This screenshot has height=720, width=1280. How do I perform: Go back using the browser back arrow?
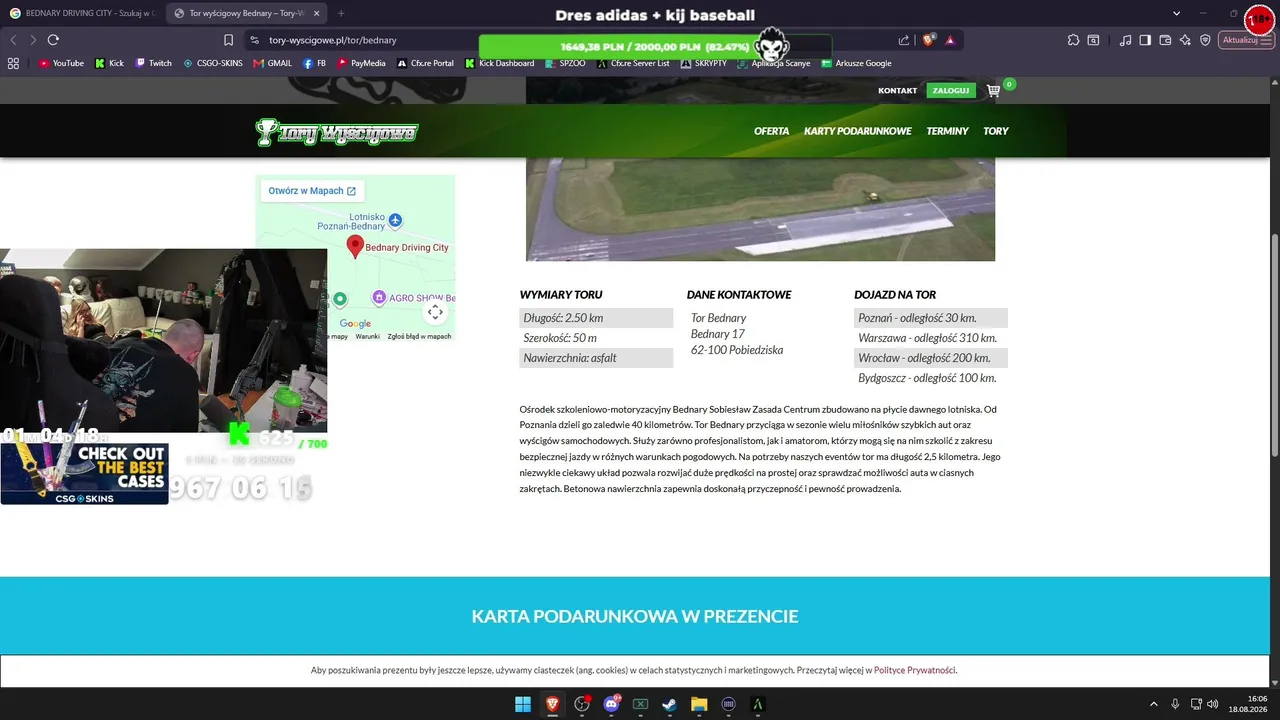pyautogui.click(x=13, y=40)
